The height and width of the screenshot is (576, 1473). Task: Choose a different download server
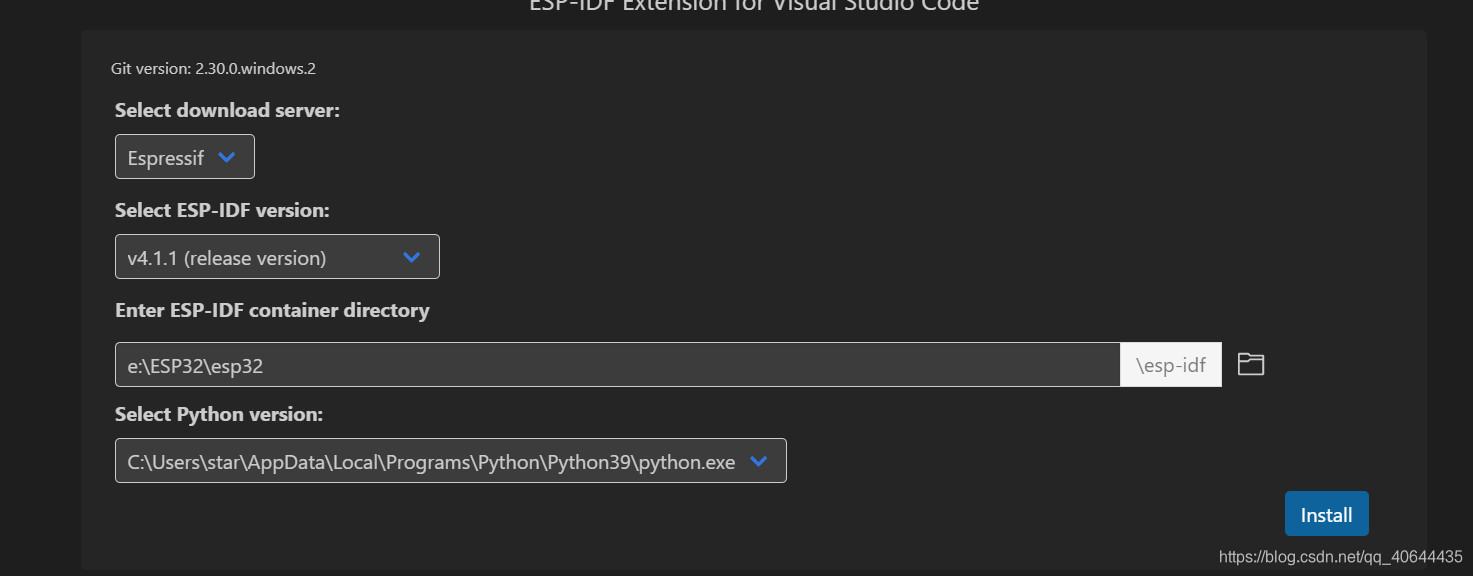[x=184, y=157]
